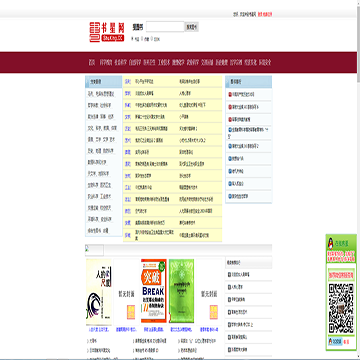Open the 突破 BREAK book cover thumbnail
This screenshot has width=360, height=360.
tap(154, 291)
